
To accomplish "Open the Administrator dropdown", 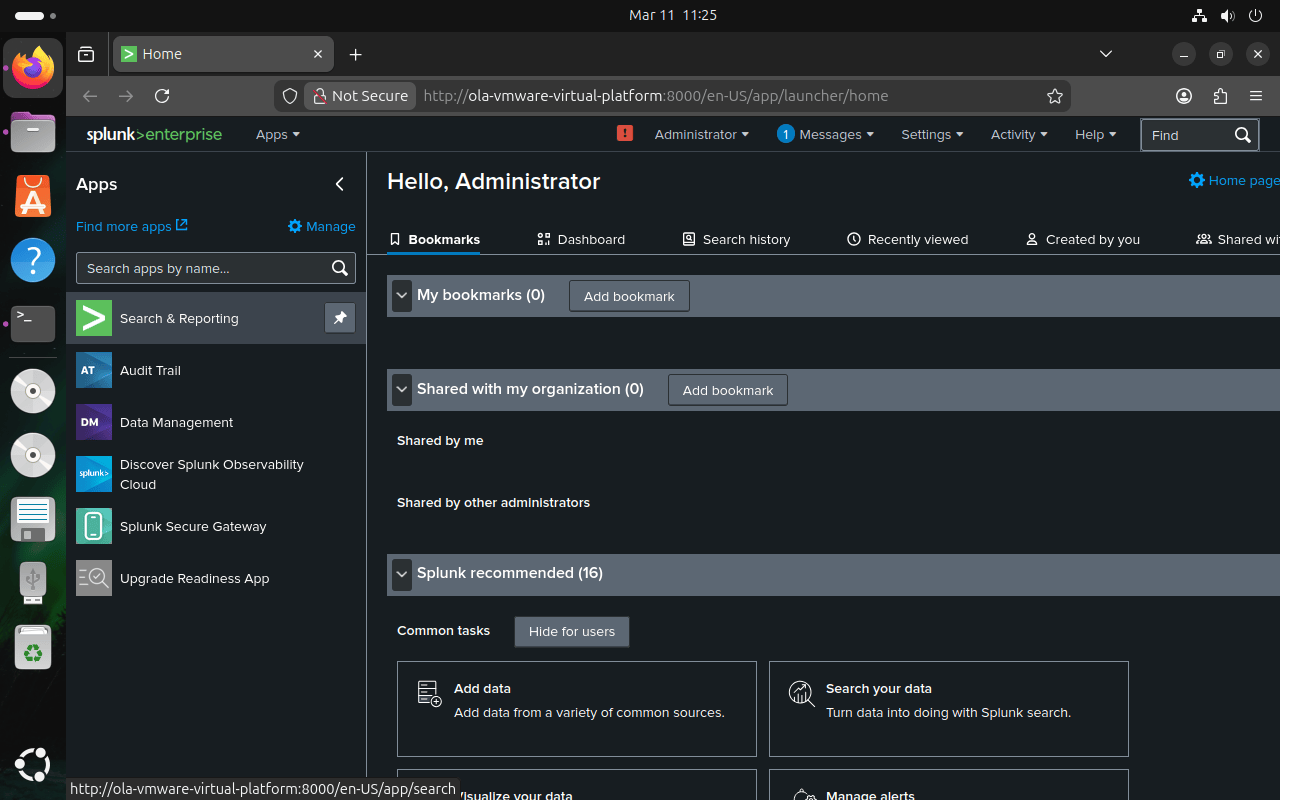I will 702,134.
